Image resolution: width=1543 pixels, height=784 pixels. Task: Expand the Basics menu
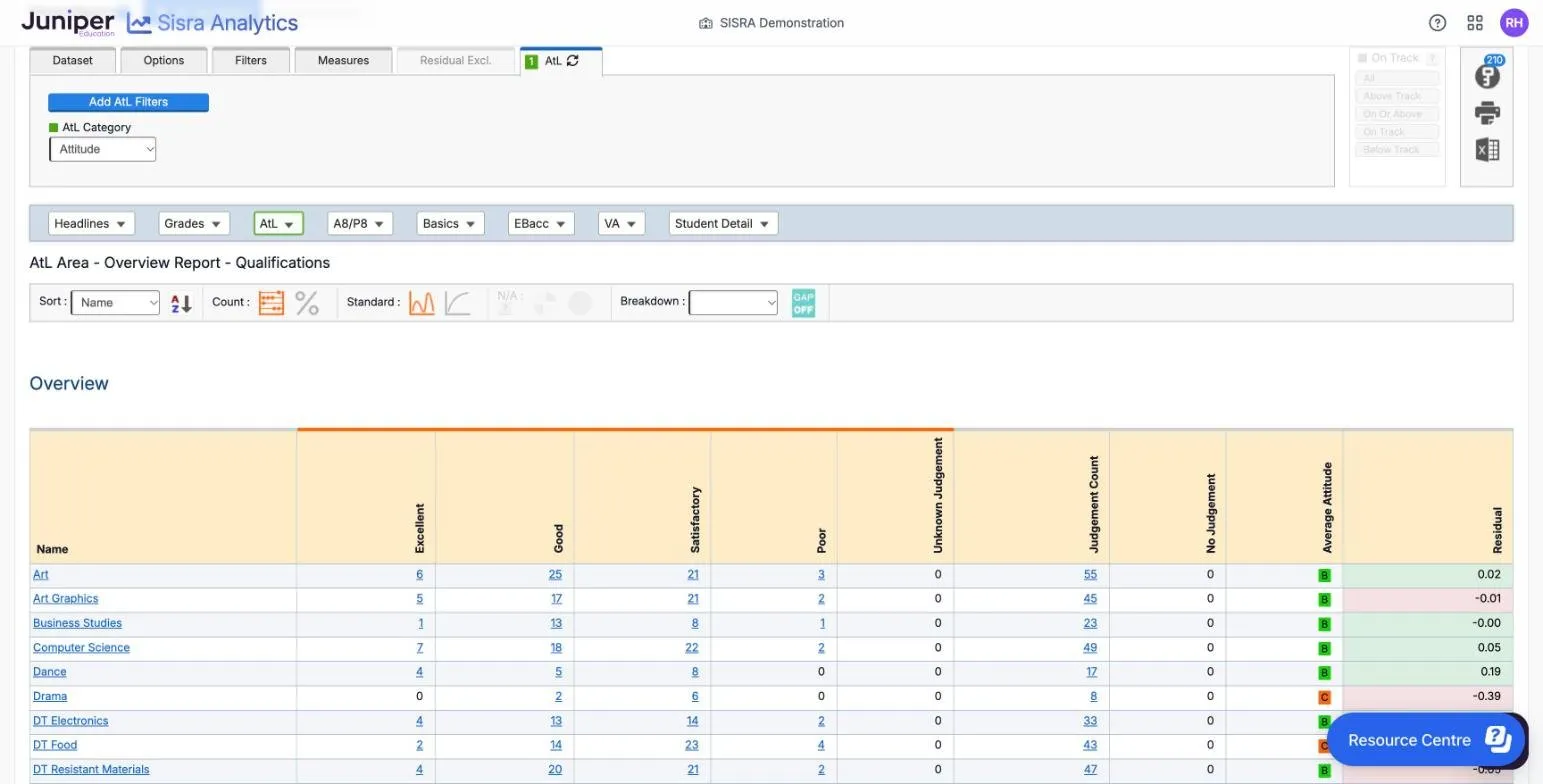coord(450,224)
